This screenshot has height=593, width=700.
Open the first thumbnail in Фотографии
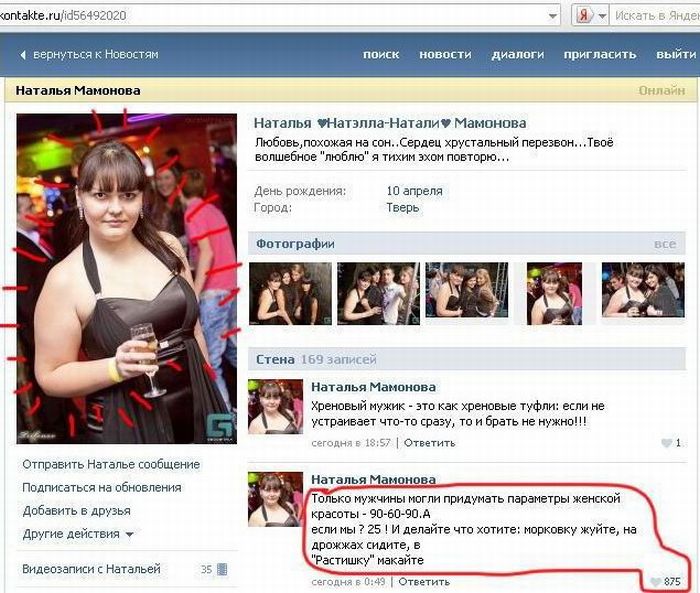click(283, 293)
